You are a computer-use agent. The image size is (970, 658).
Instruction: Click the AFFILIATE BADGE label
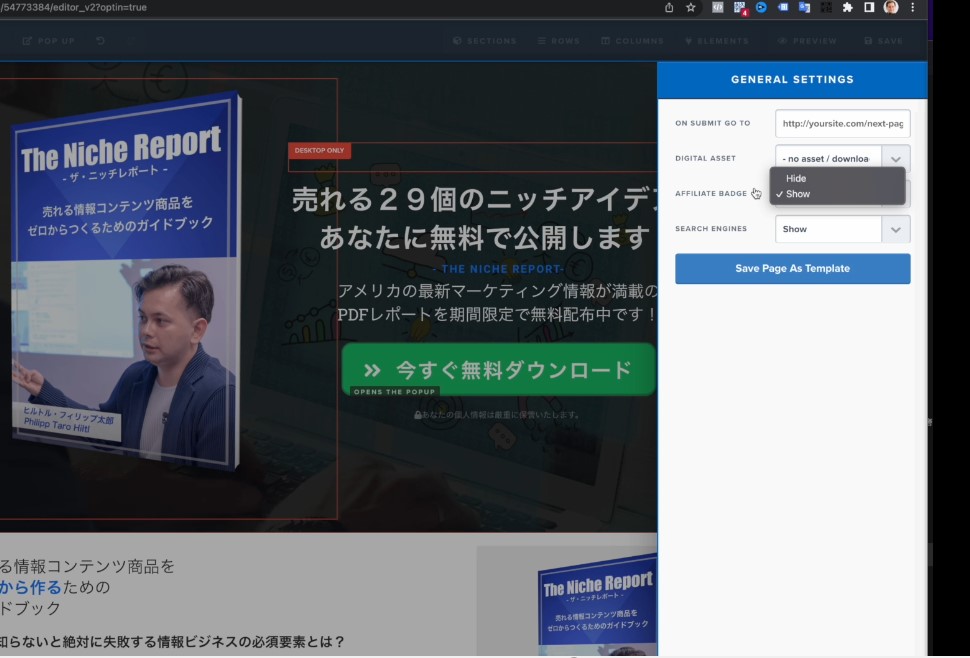pyautogui.click(x=711, y=194)
